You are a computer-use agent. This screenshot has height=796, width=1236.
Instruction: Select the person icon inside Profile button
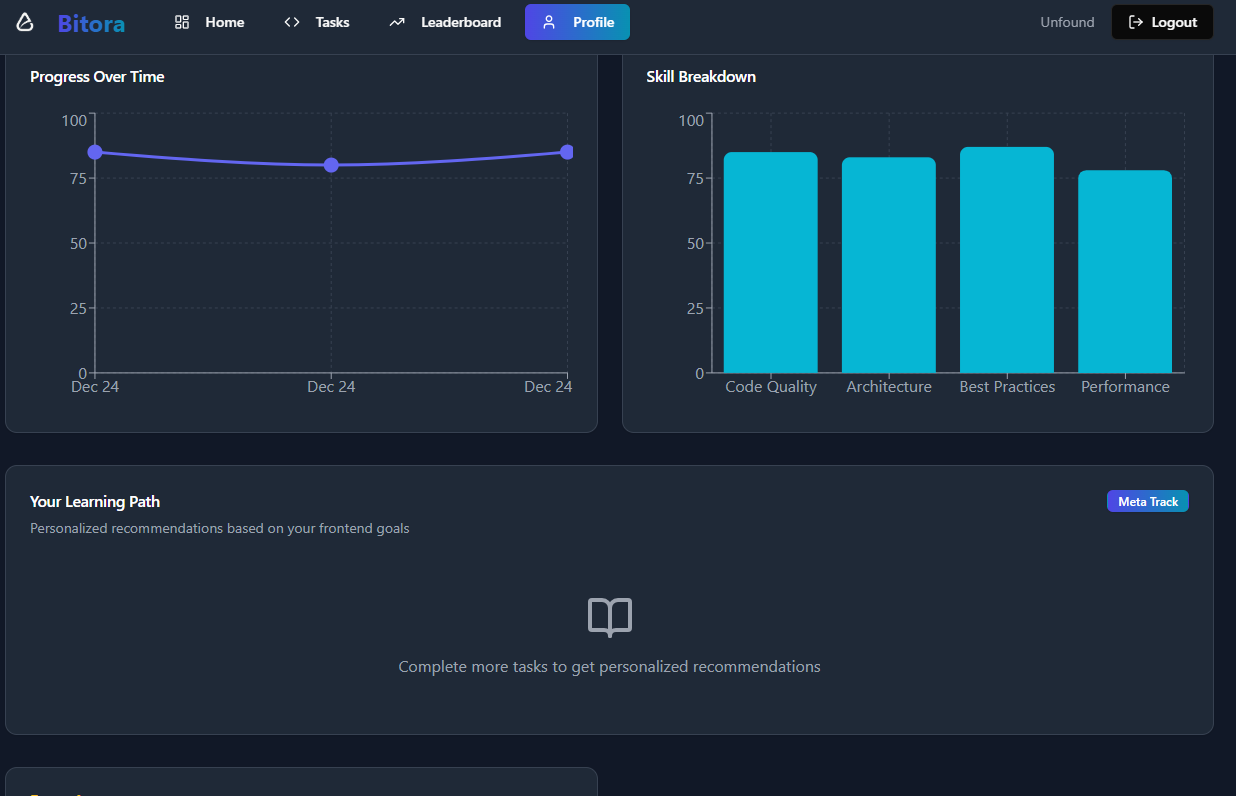click(548, 21)
